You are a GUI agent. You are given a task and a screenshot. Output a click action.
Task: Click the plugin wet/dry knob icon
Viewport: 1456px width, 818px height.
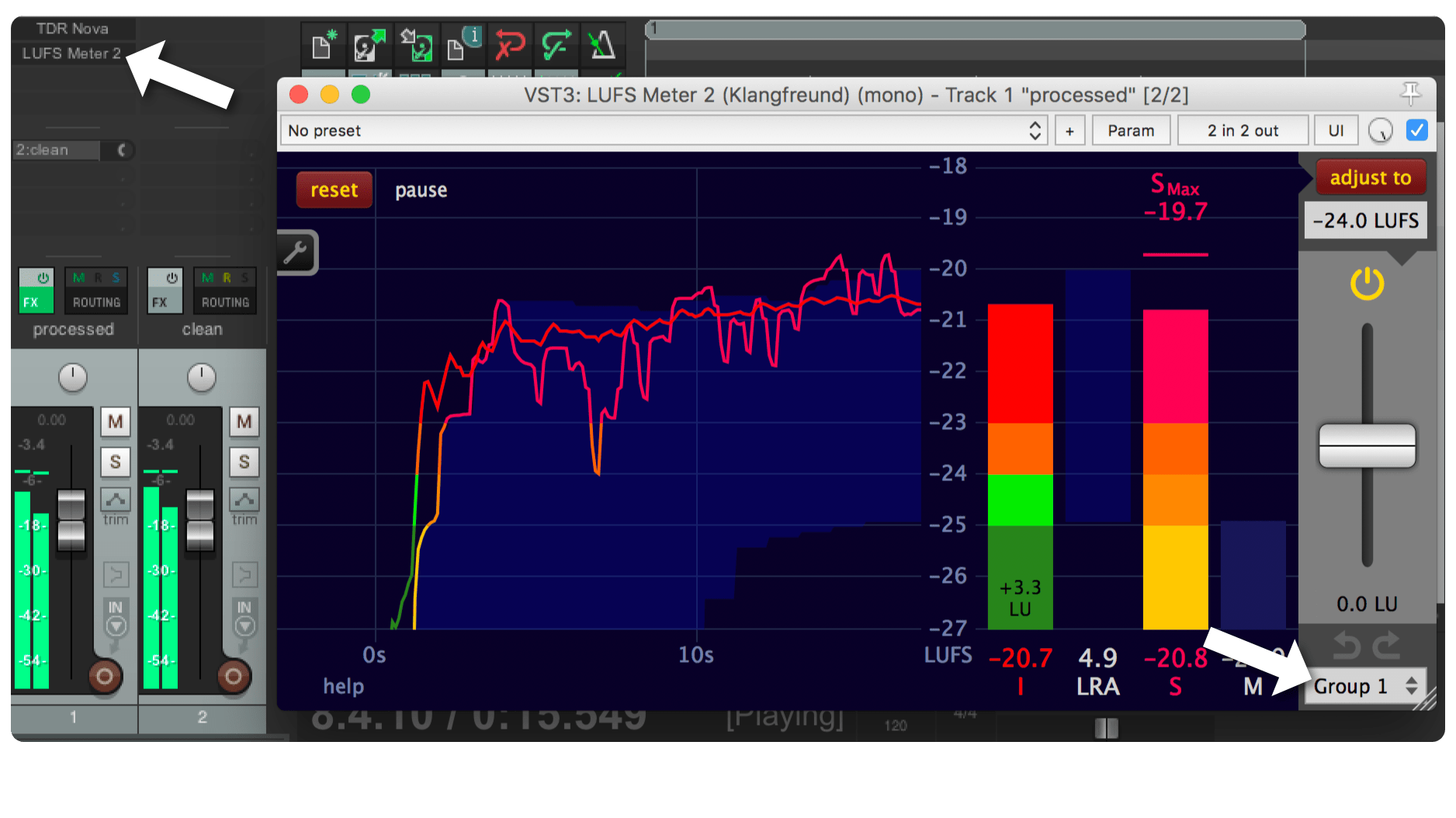(x=1380, y=130)
